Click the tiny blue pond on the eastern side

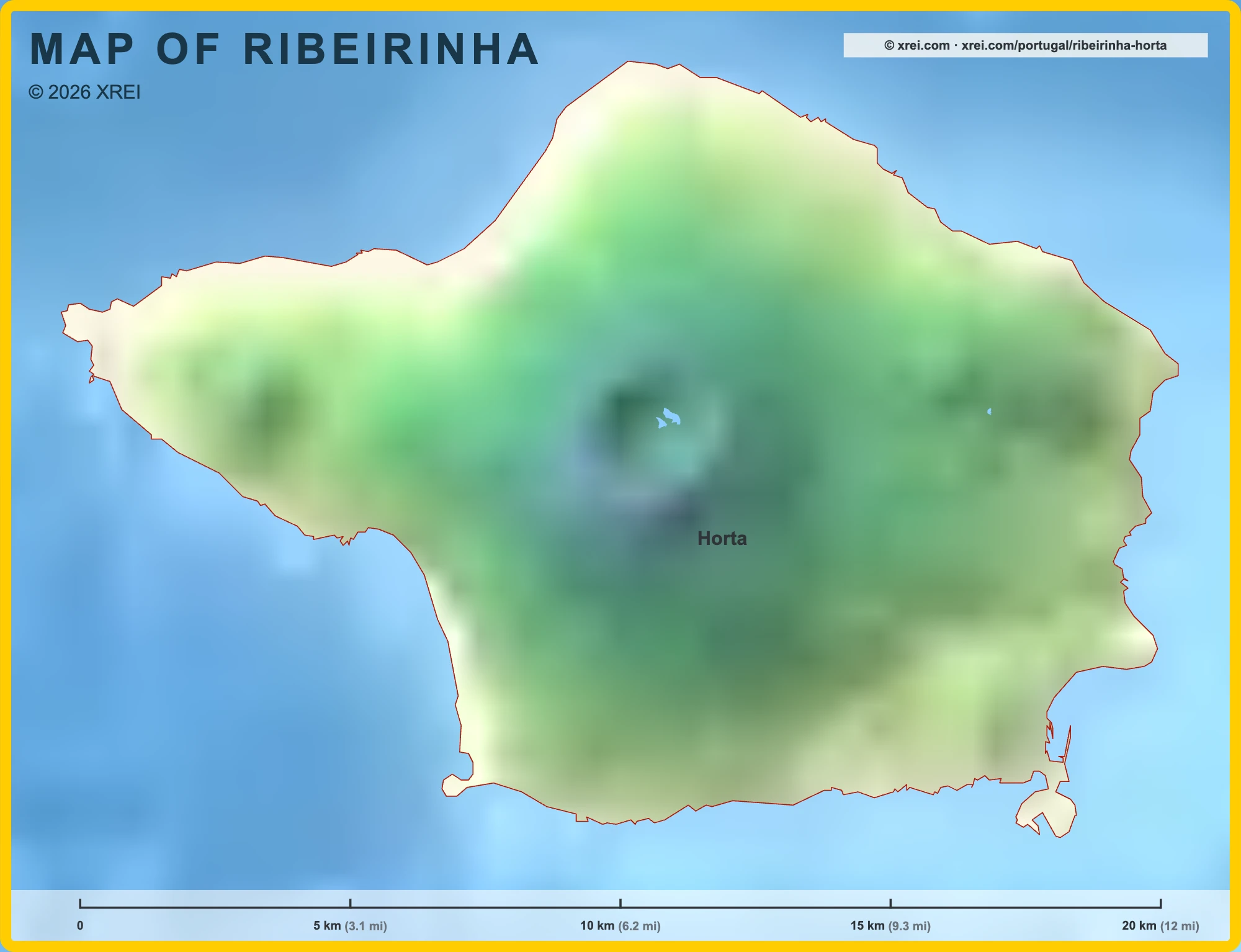[989, 411]
